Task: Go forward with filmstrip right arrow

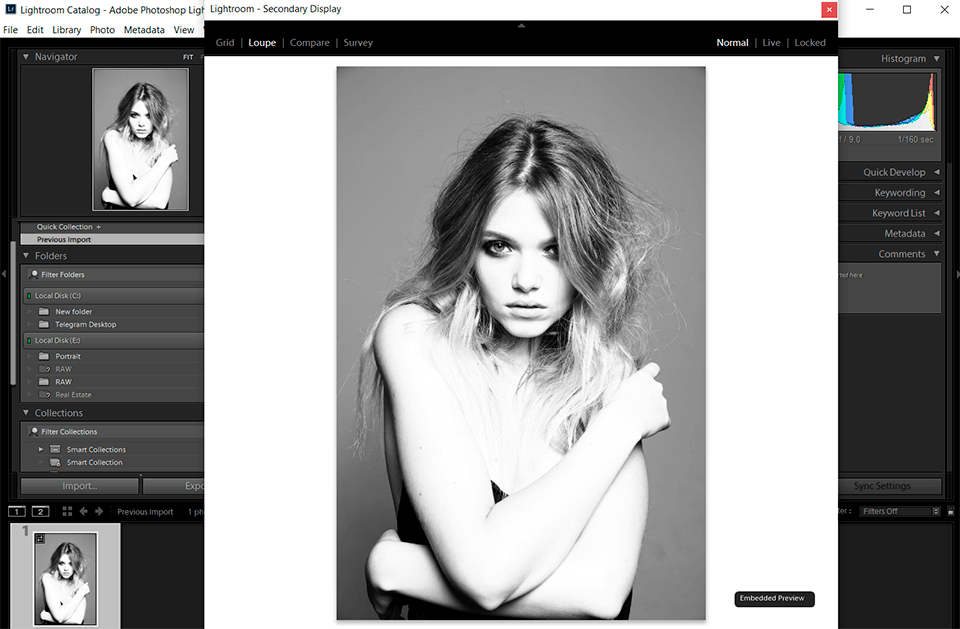Action: [x=99, y=511]
